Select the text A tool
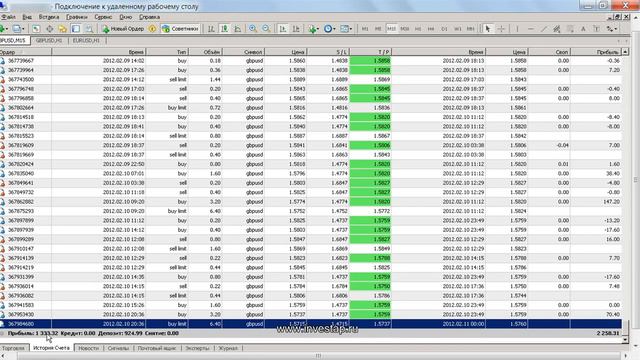The width and height of the screenshot is (640, 360). (x=583, y=29)
